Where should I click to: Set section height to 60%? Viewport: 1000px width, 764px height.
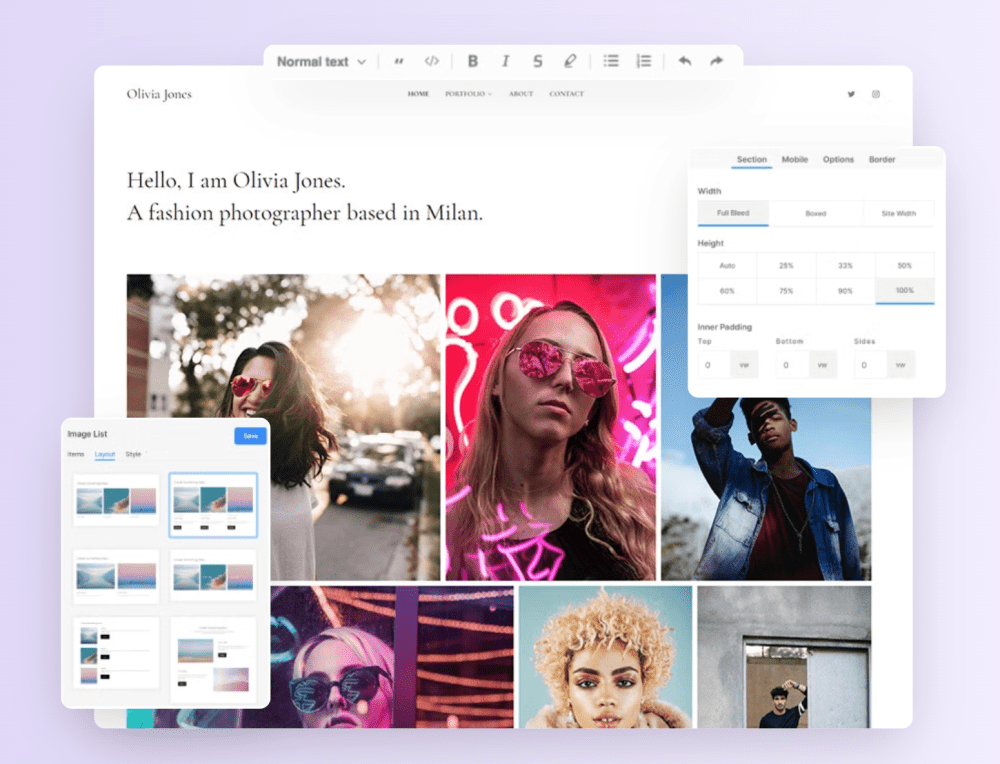click(727, 291)
